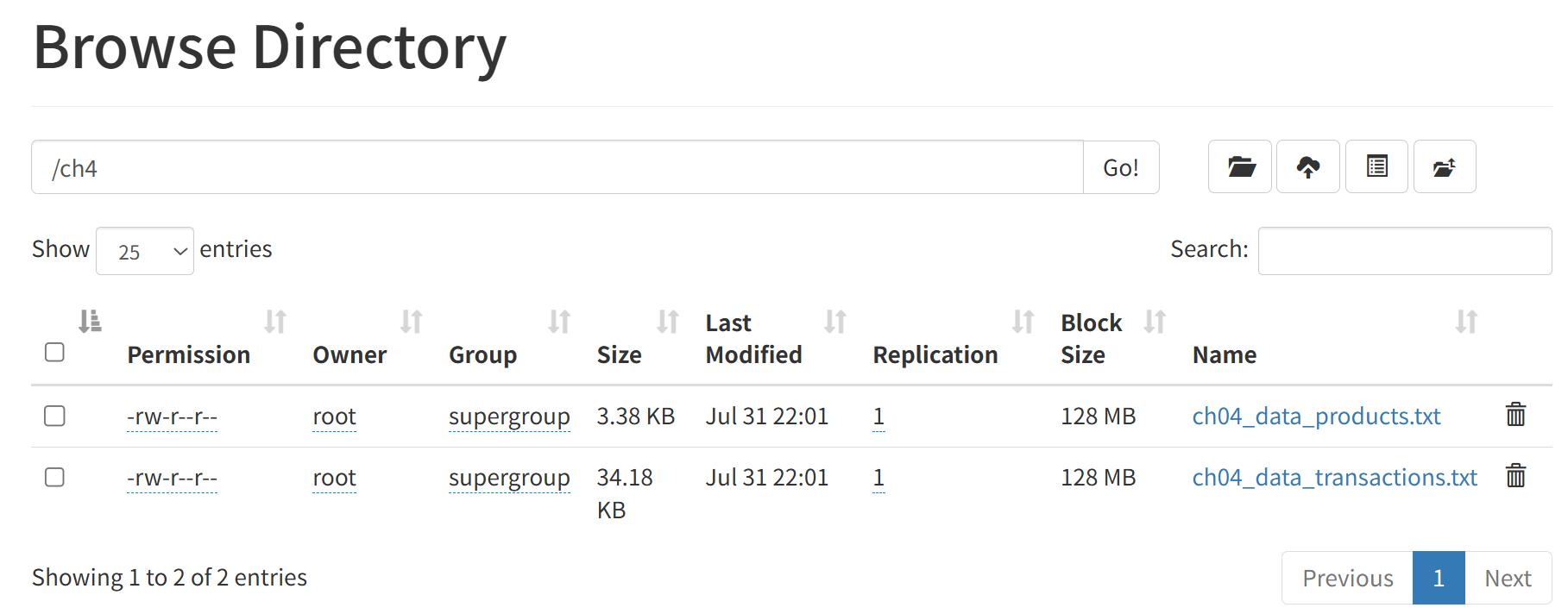Sort table by Permission column arrows
The image size is (1568, 614).
(275, 322)
